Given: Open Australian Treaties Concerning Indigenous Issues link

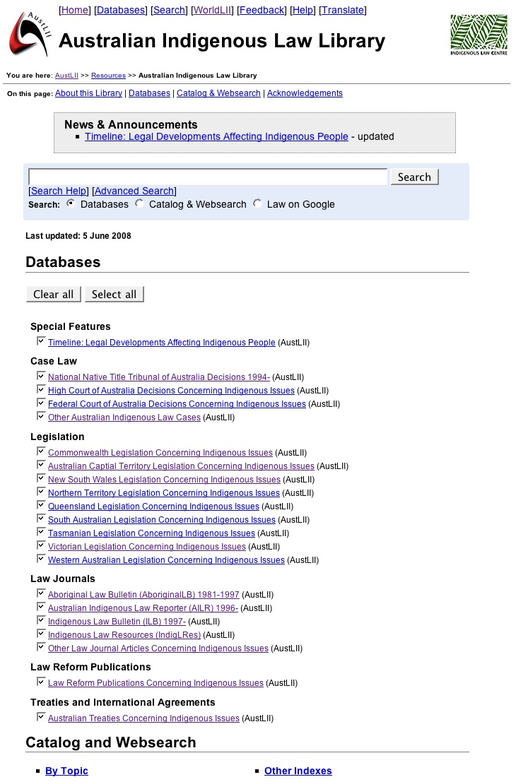Looking at the screenshot, I should [x=144, y=719].
